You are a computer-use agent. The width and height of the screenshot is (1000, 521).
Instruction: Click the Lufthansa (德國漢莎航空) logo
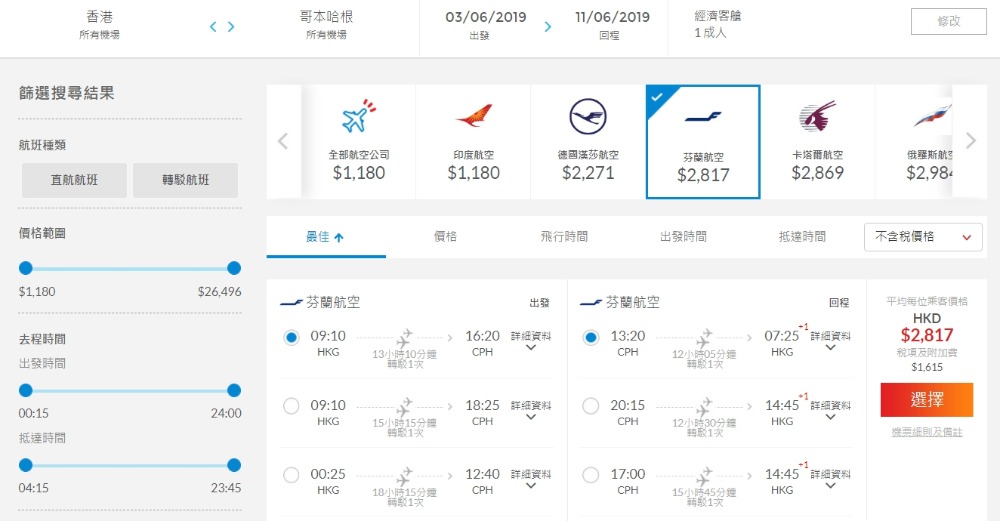[x=588, y=119]
